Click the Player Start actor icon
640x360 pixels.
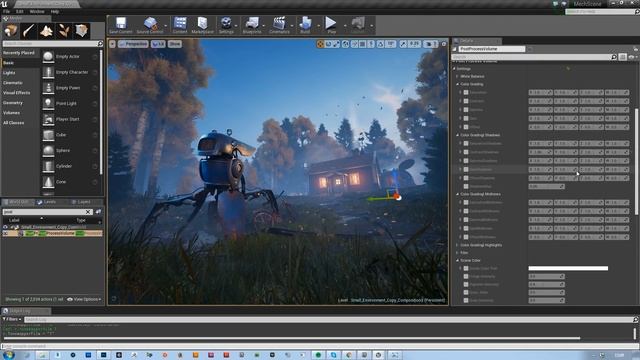coord(48,119)
